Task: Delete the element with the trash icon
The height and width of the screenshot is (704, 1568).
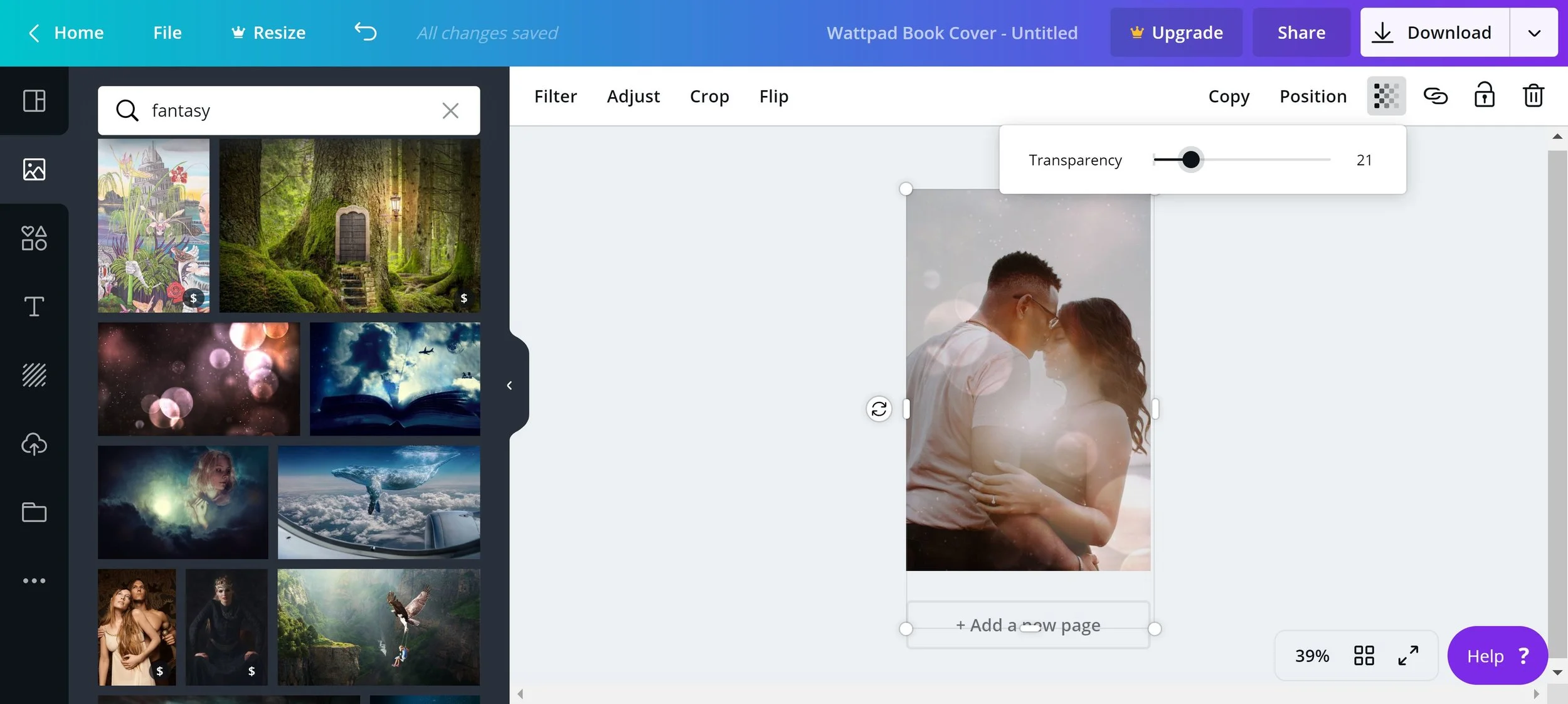Action: (x=1533, y=96)
